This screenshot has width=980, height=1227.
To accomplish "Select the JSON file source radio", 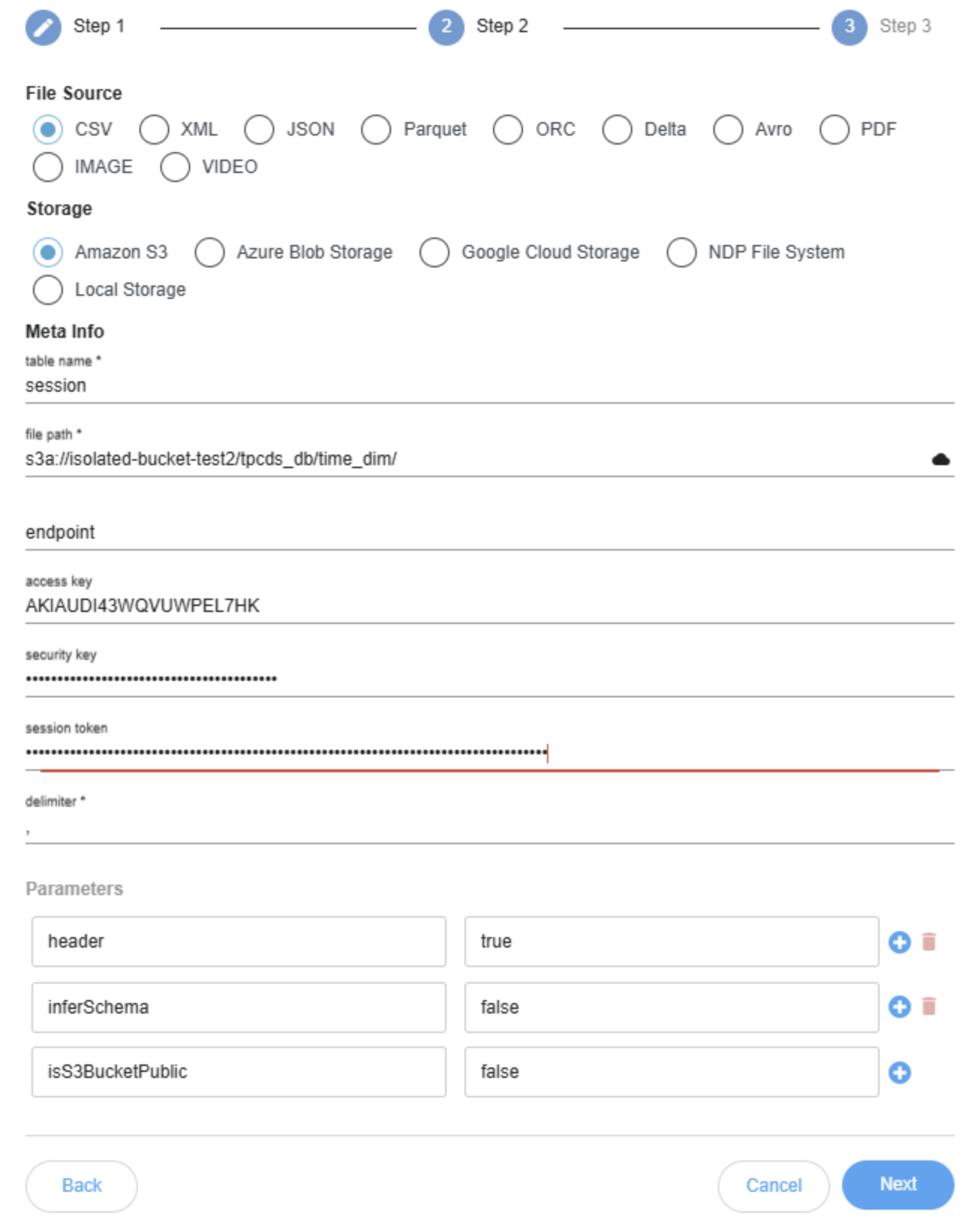I will coord(259,130).
